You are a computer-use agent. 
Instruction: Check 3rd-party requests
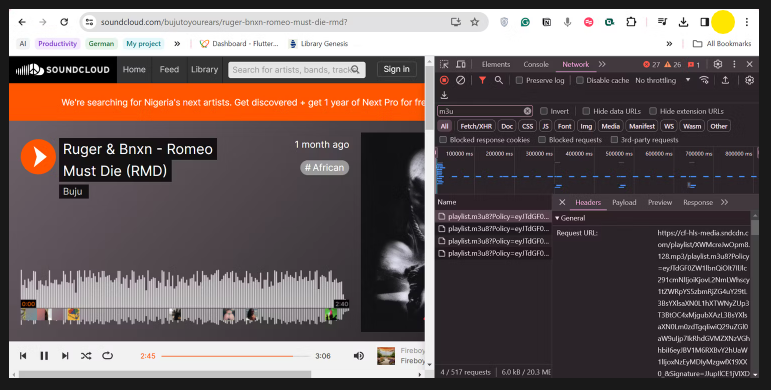(614, 140)
